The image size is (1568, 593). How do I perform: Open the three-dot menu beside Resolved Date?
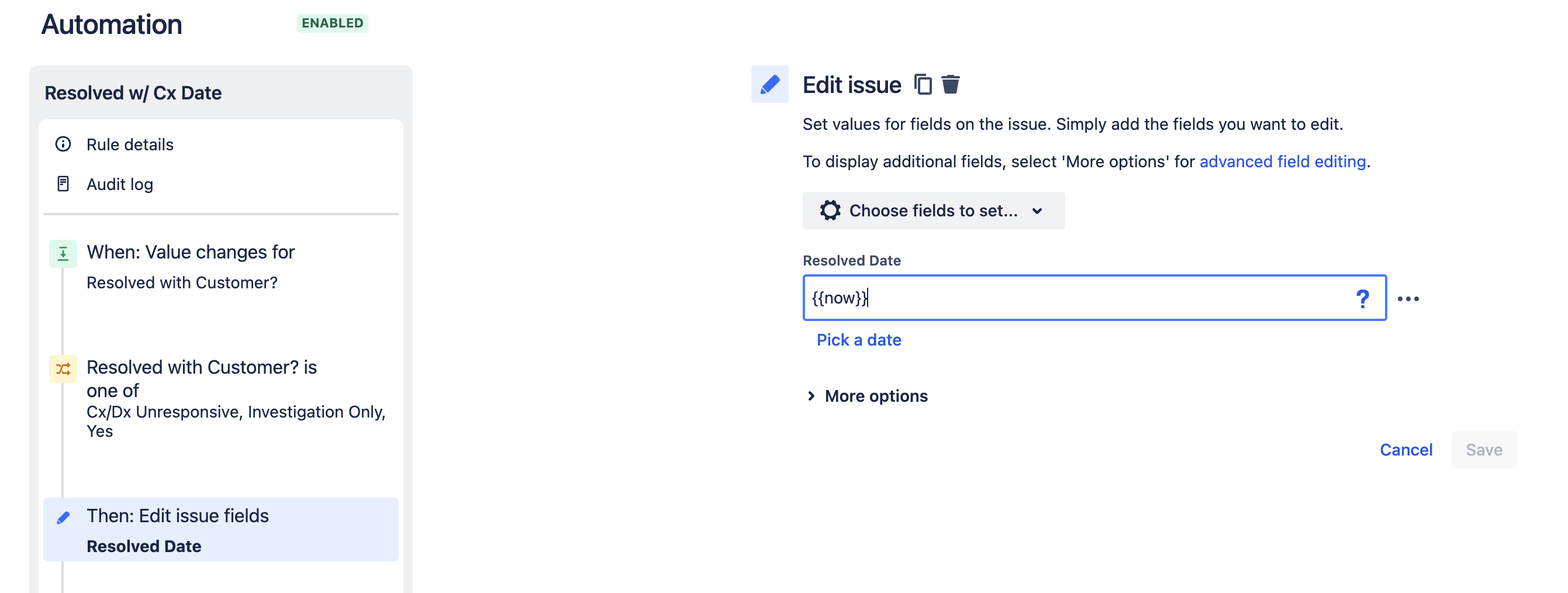pyautogui.click(x=1408, y=298)
